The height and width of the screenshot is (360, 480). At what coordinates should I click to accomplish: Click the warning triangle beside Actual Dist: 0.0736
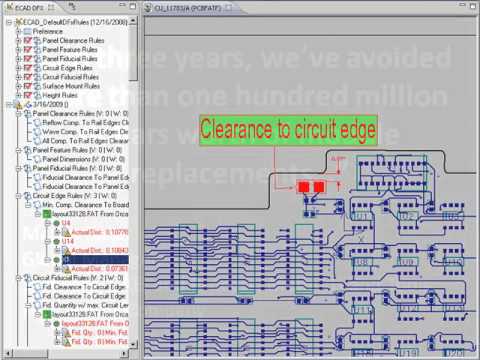click(x=67, y=269)
